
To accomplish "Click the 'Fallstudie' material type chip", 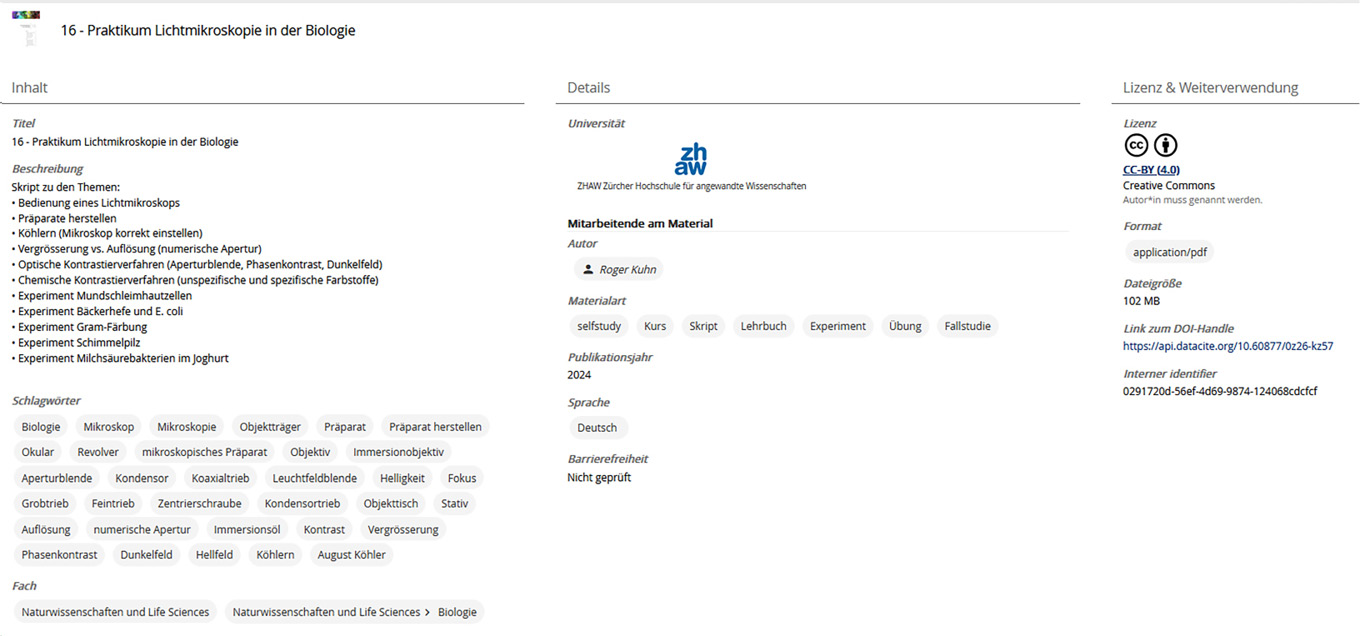I will (966, 326).
